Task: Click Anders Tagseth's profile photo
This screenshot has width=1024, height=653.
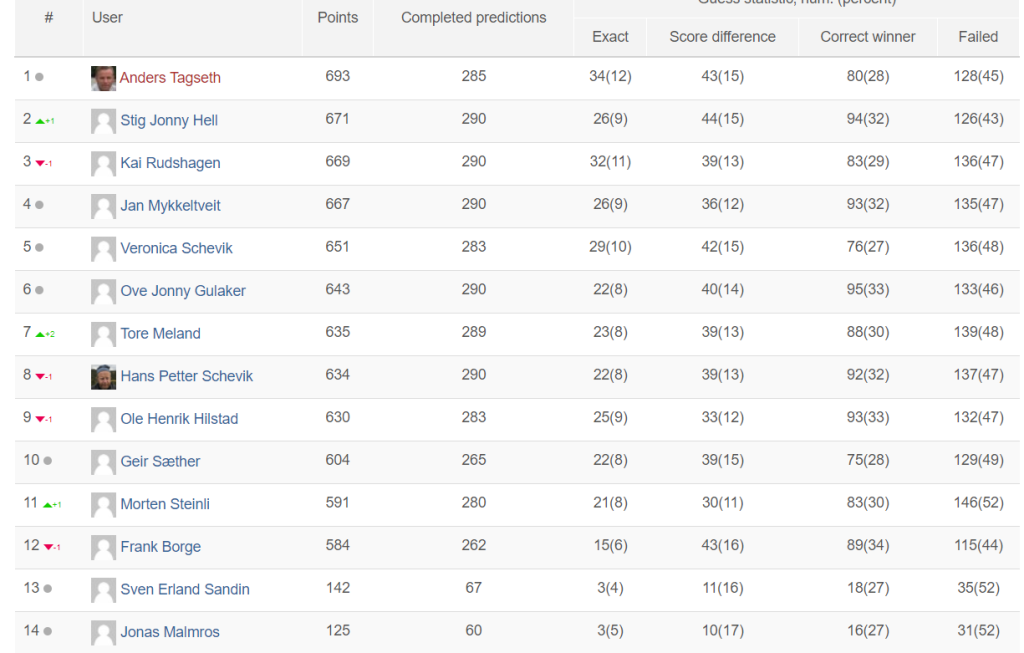Action: click(x=103, y=78)
